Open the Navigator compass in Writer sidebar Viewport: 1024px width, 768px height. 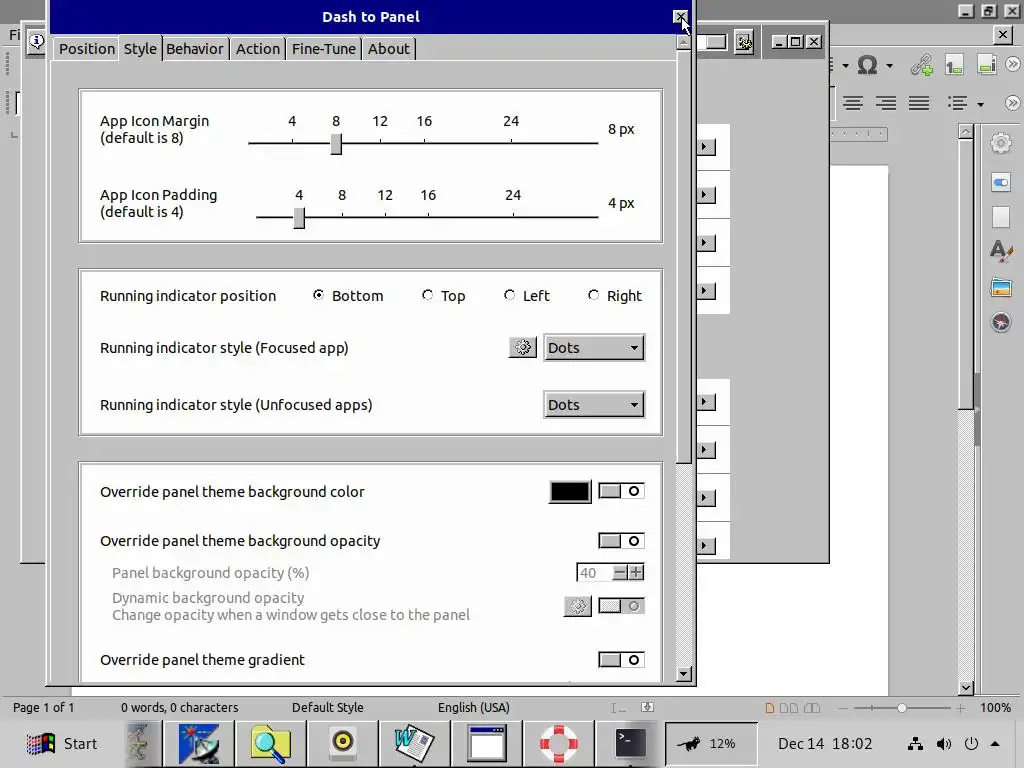pyautogui.click(x=1000, y=322)
